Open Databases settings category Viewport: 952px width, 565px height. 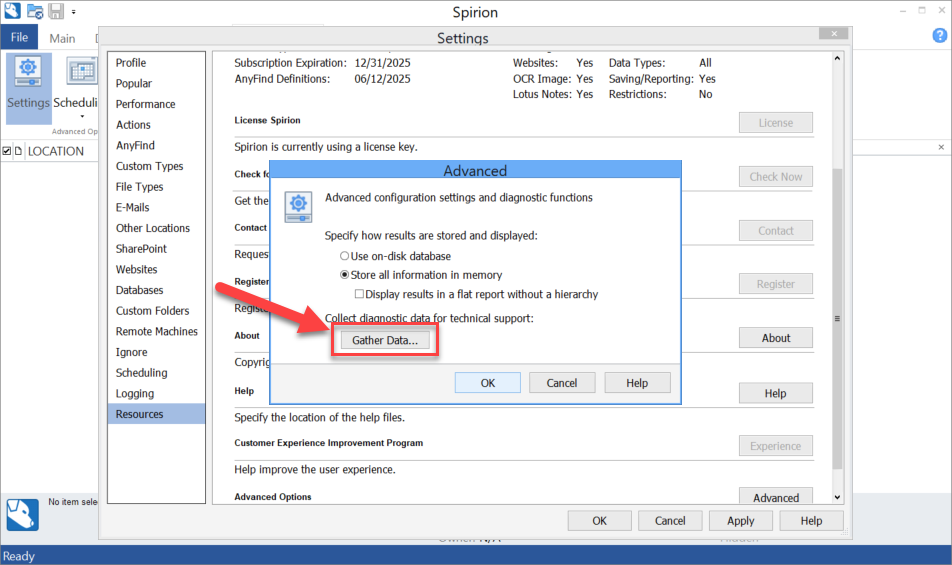(x=156, y=289)
